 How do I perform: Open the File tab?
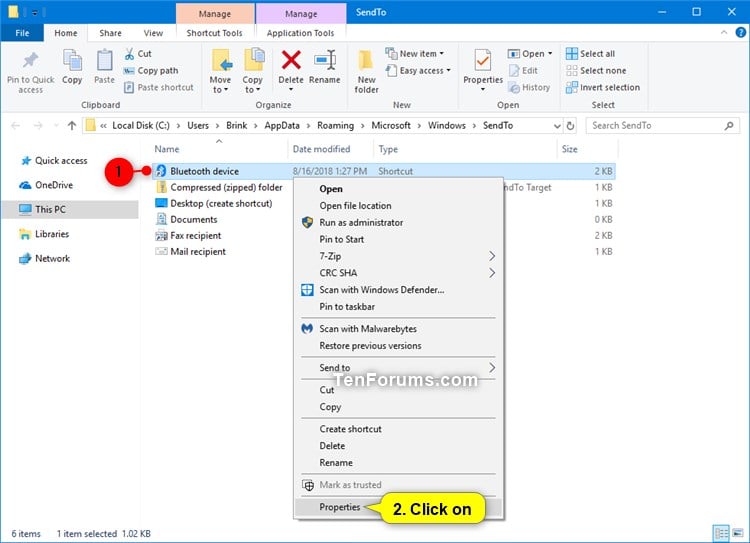(22, 33)
